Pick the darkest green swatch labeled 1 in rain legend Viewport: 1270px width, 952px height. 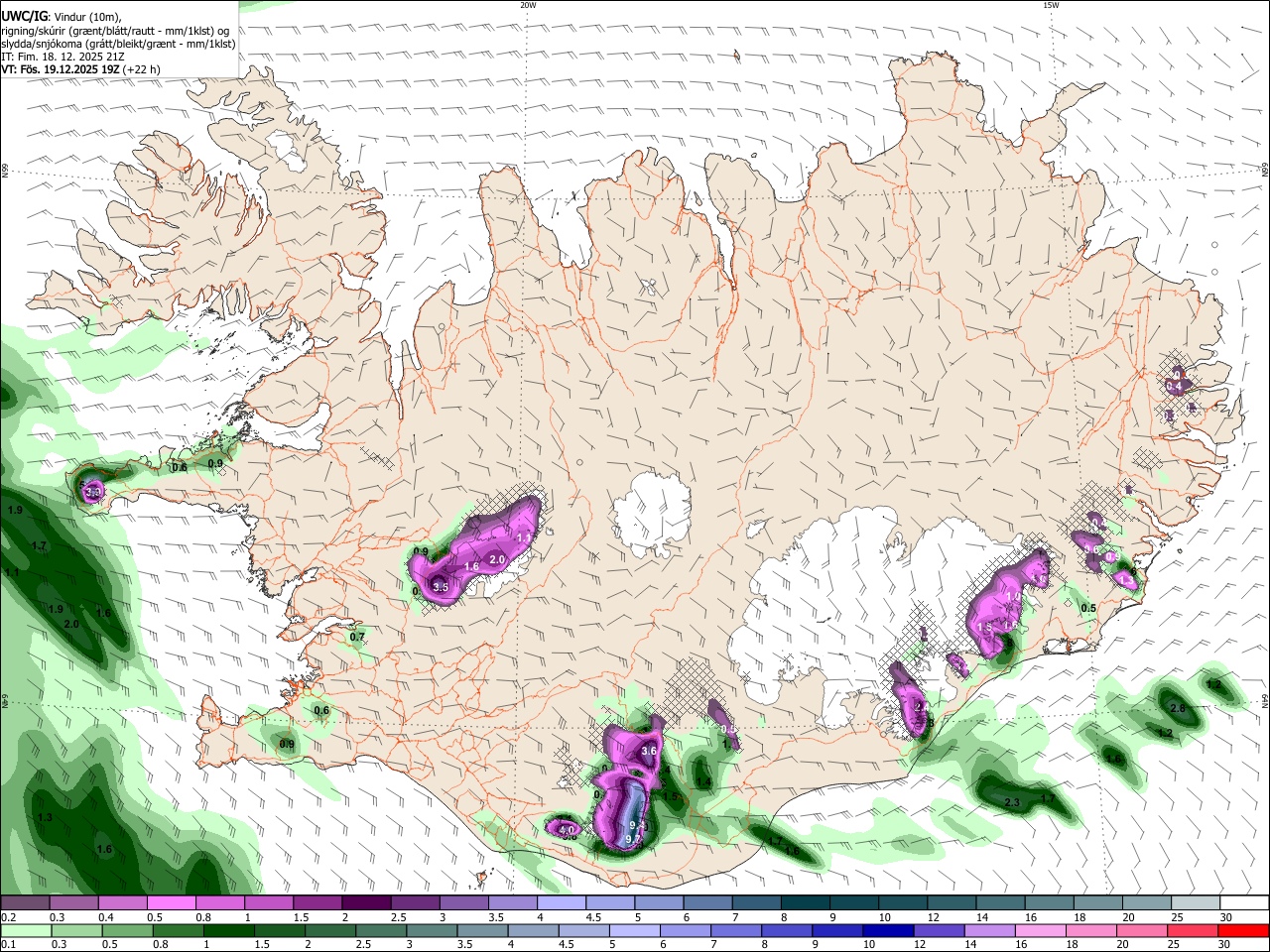point(230,931)
